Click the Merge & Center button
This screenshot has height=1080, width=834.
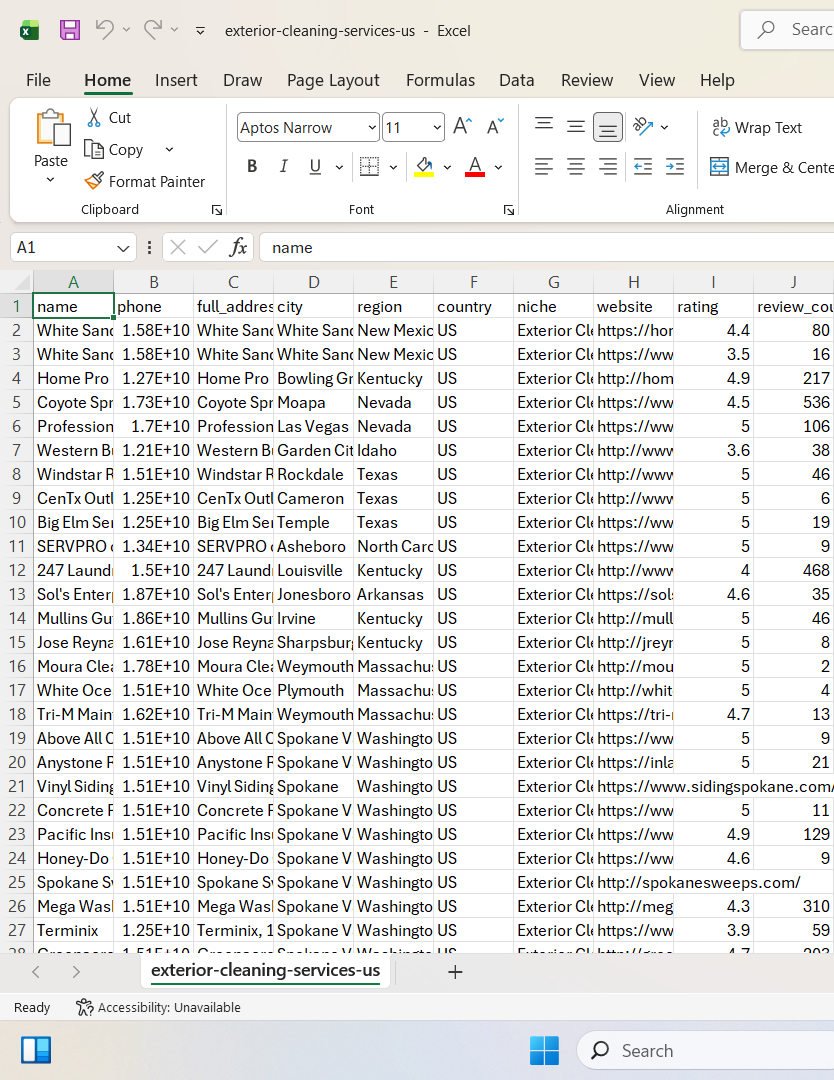click(771, 167)
